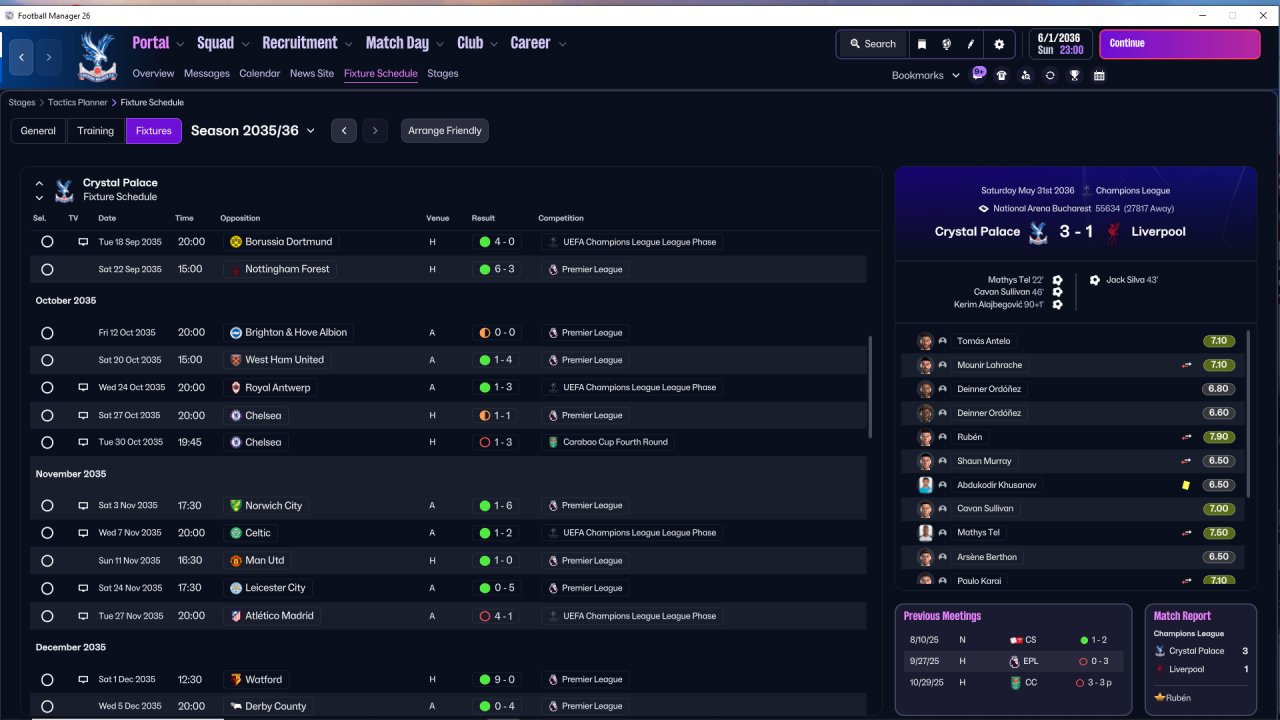This screenshot has width=1280, height=720.
Task: Open the Overview sub-menu item
Action: pos(153,74)
